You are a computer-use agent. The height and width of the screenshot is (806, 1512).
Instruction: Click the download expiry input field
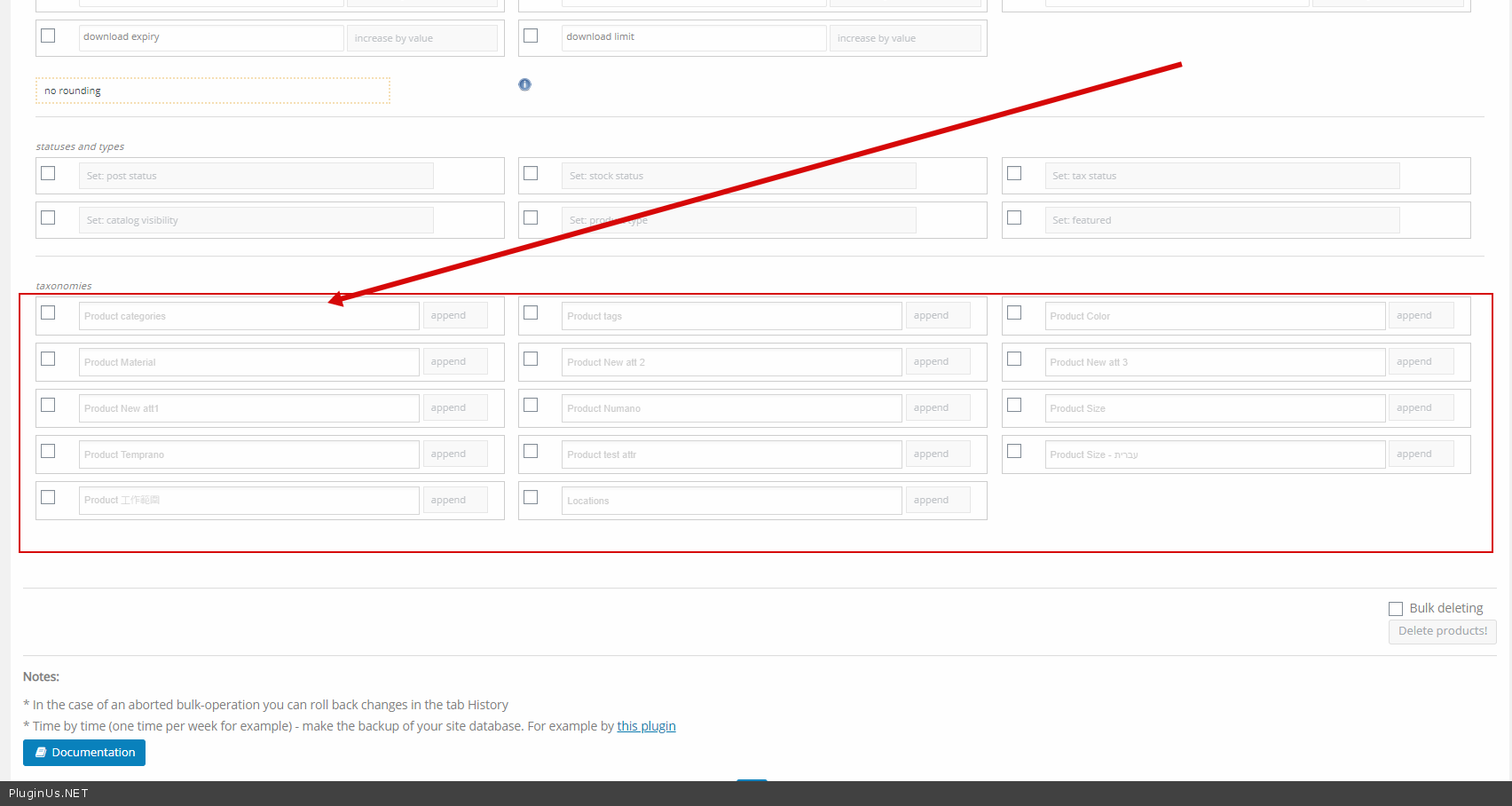211,37
